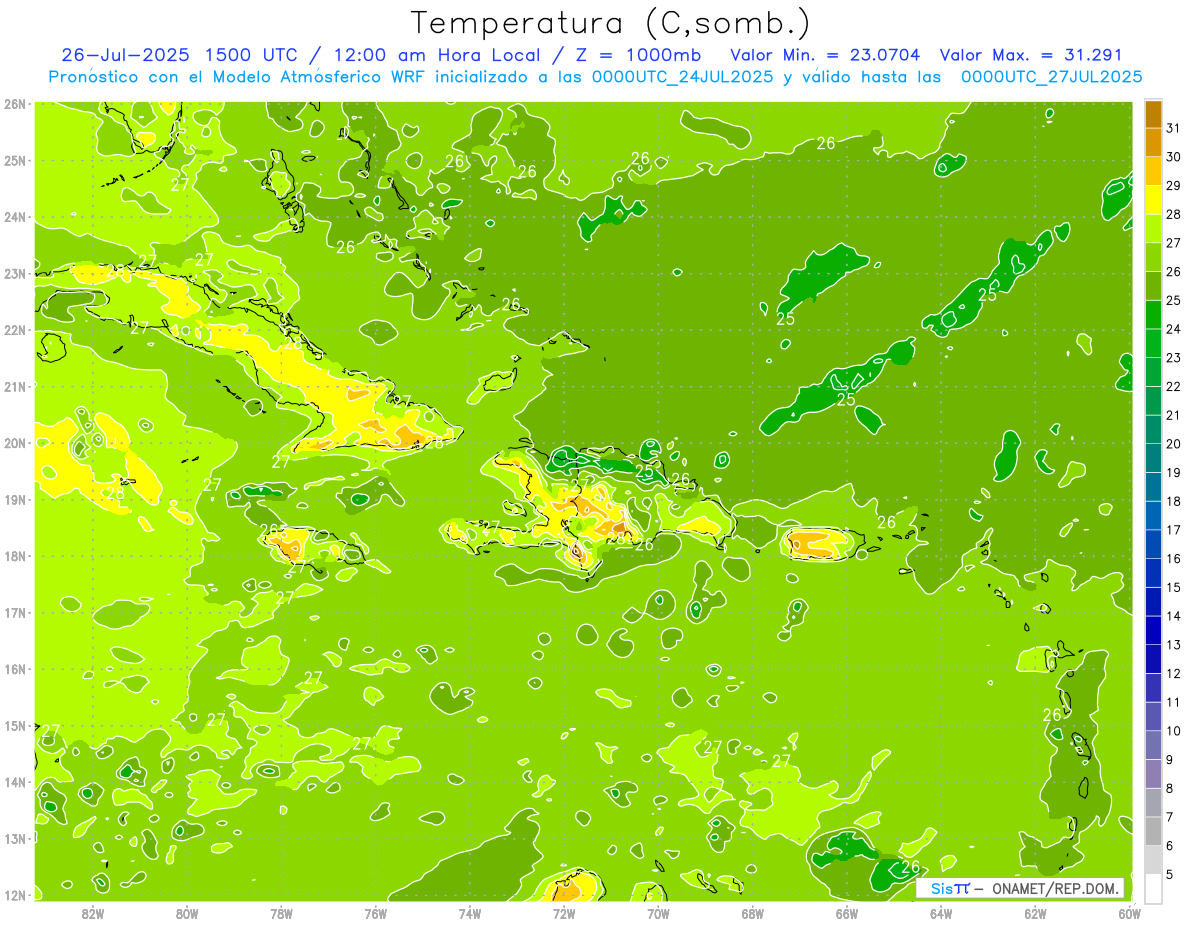1200x927 pixels.
Task: Pick the dark blue swatch between 13 and 14
Action: [1153, 630]
